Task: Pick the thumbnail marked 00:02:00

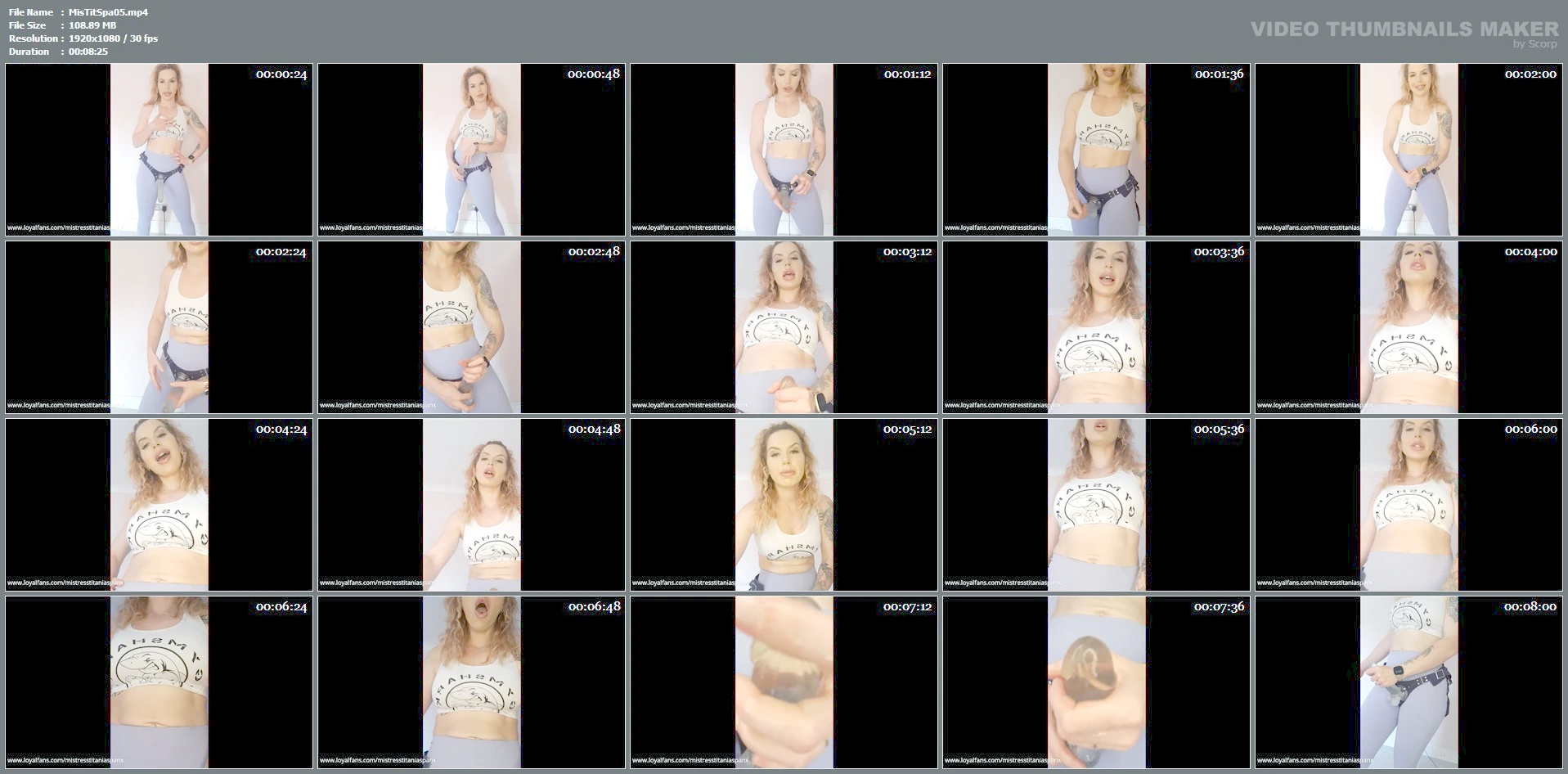Action: pos(1409,150)
